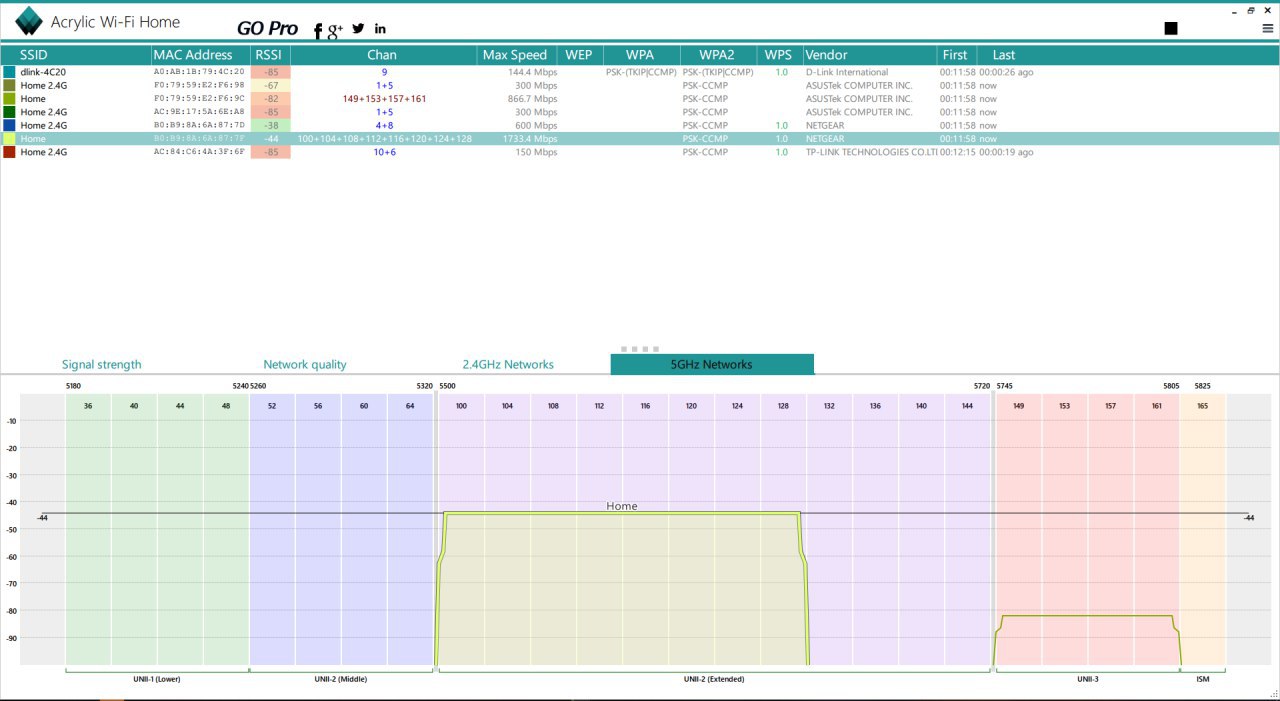
Task: Open the LinkedIn icon
Action: [x=380, y=29]
